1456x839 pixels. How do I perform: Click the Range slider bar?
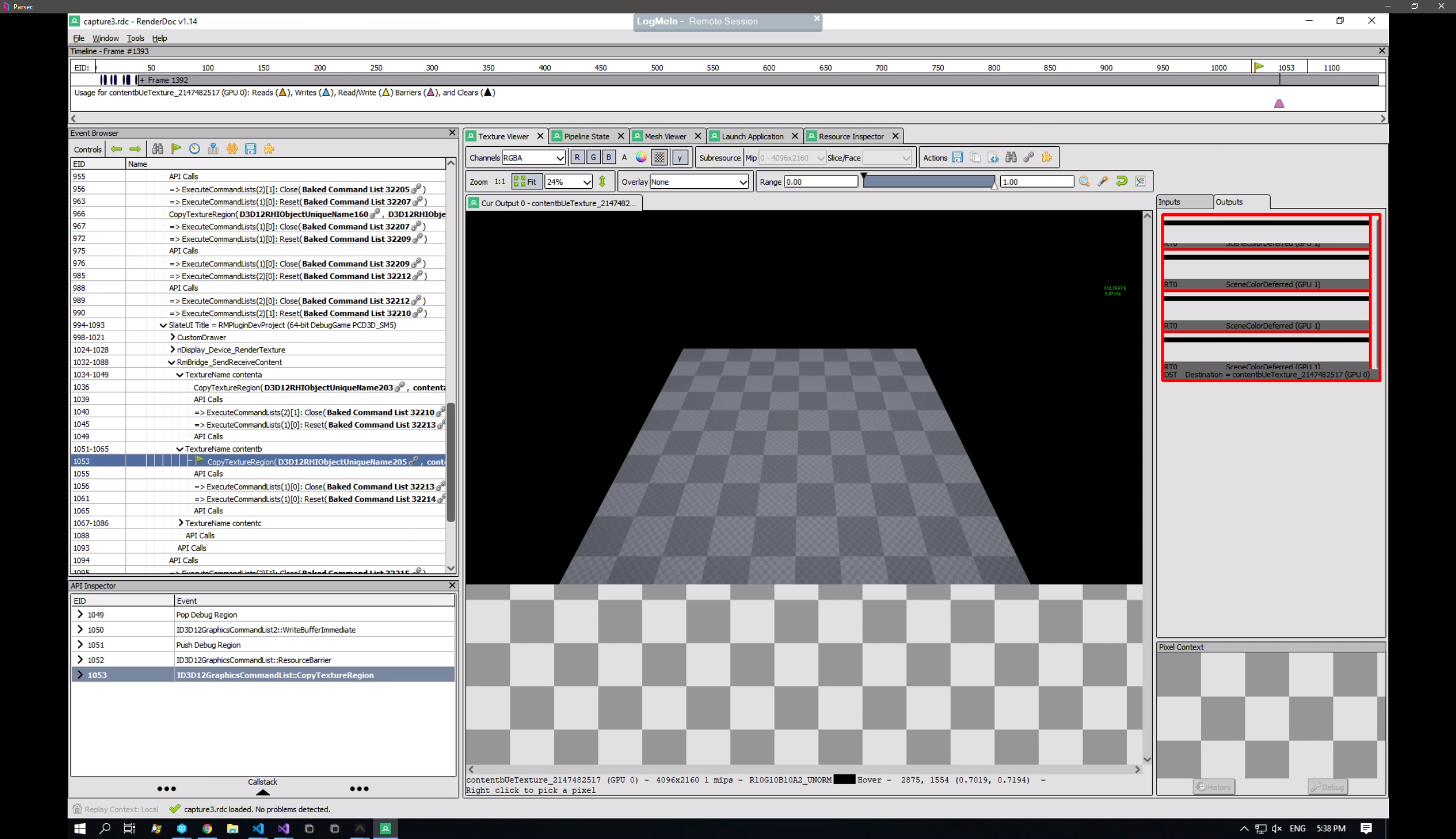click(929, 181)
